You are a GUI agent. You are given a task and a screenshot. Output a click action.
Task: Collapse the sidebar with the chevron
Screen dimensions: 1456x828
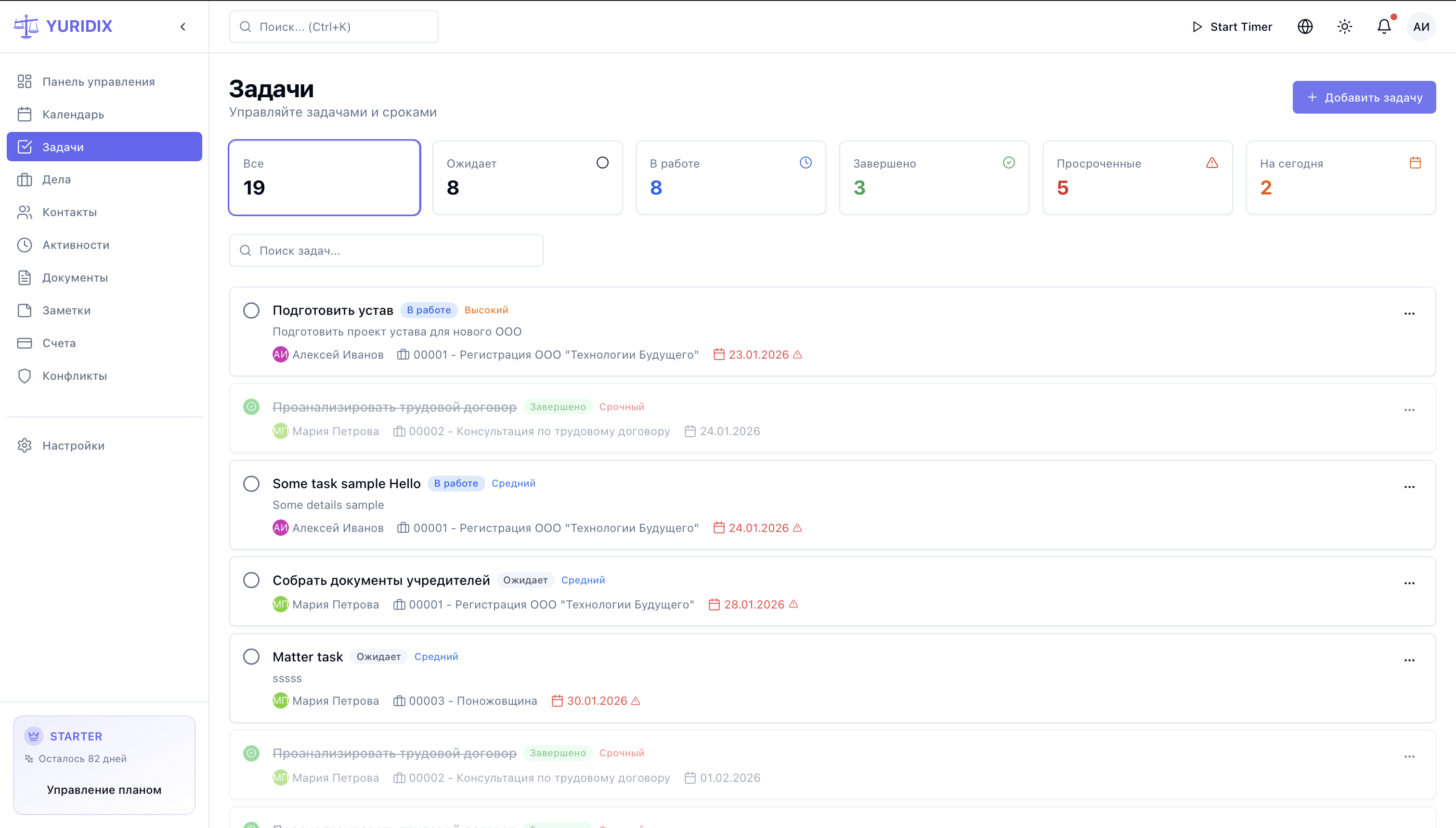point(182,26)
